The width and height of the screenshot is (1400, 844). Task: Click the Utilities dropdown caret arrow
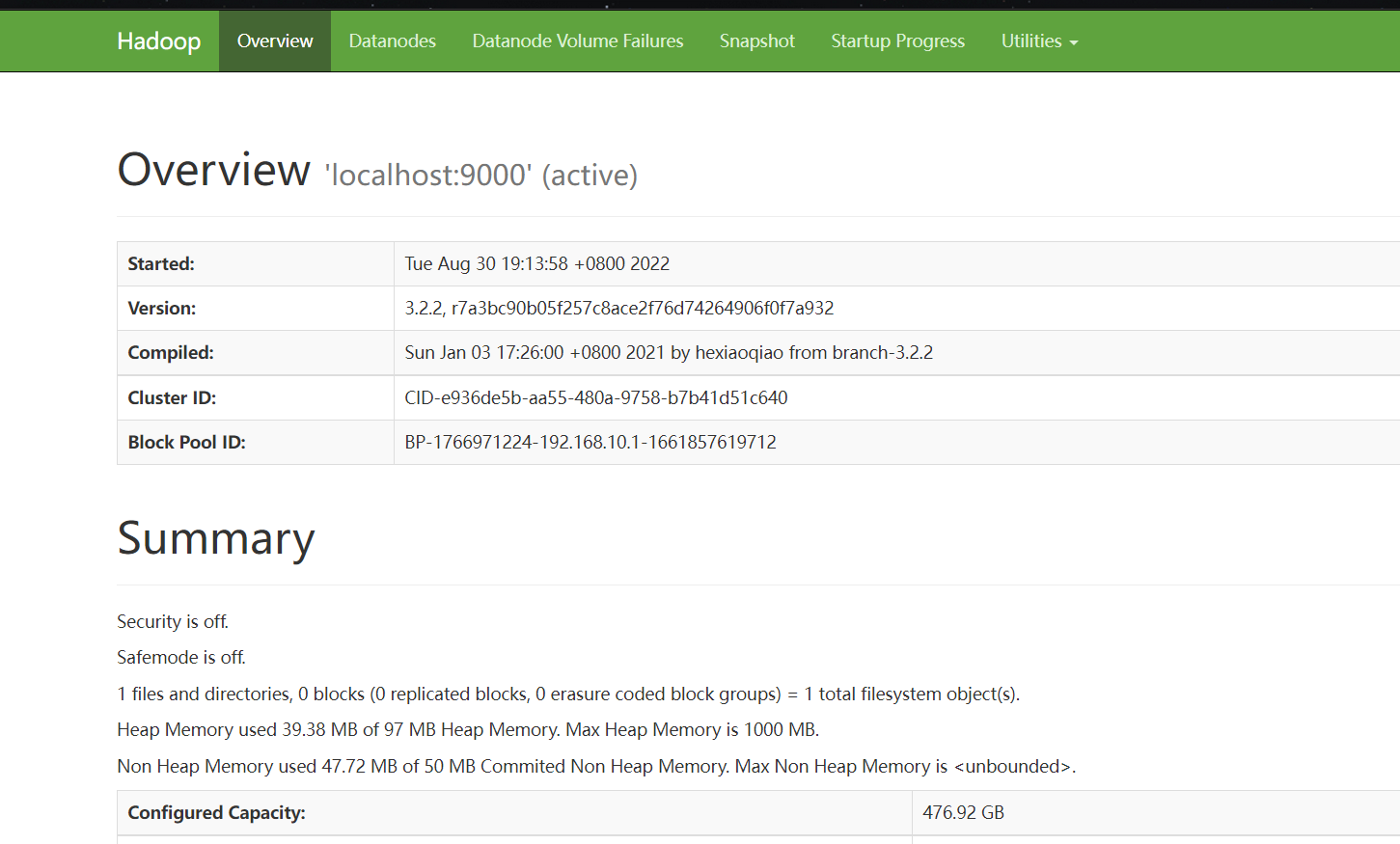coord(1074,42)
